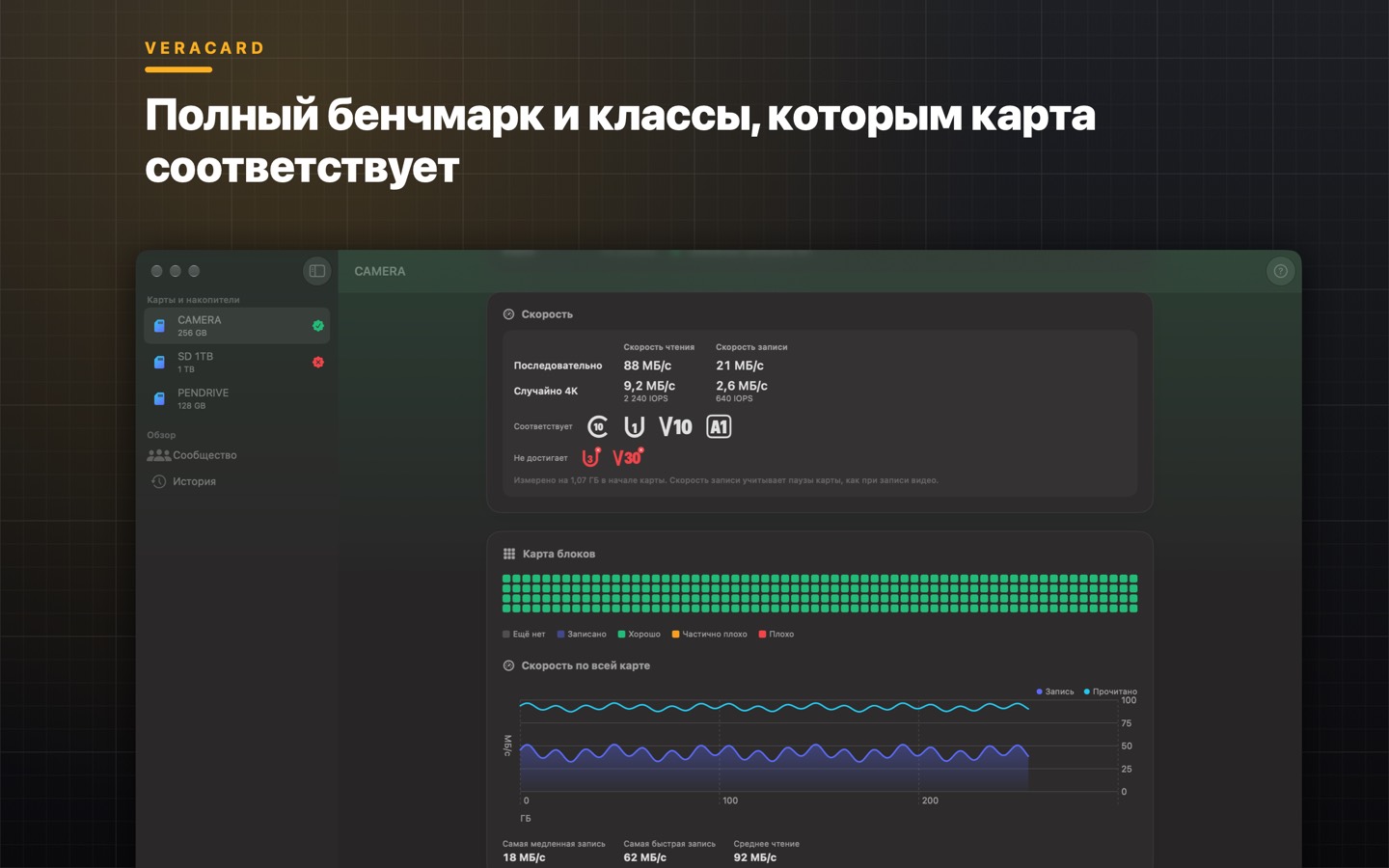
Task: Click the red U3 unmet badge
Action: pyautogui.click(x=591, y=457)
